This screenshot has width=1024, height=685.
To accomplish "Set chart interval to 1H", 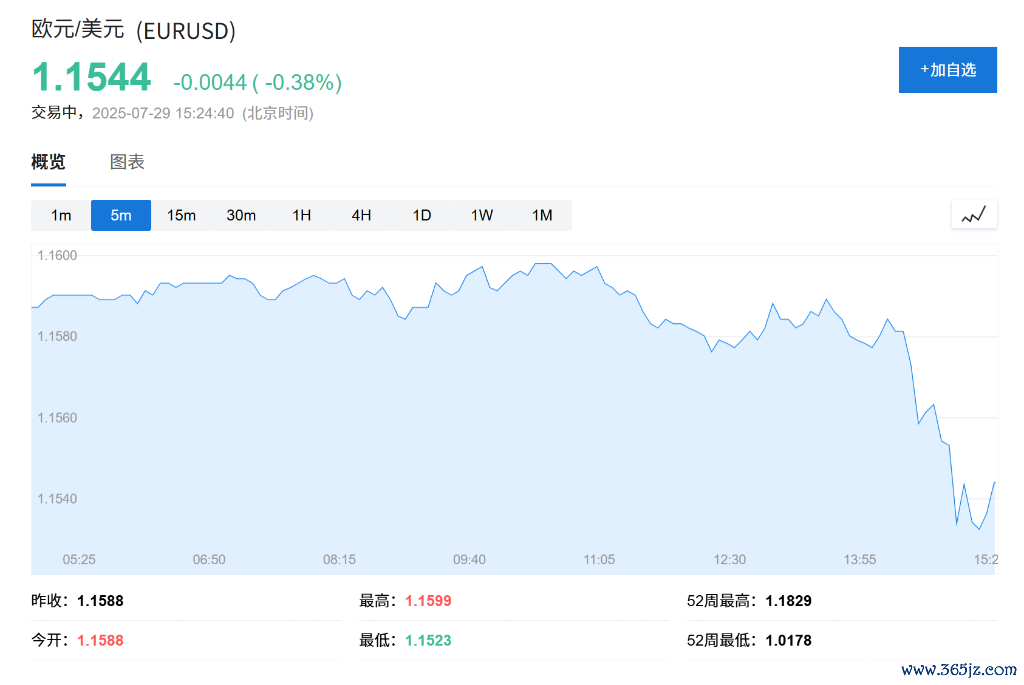I will [x=301, y=215].
